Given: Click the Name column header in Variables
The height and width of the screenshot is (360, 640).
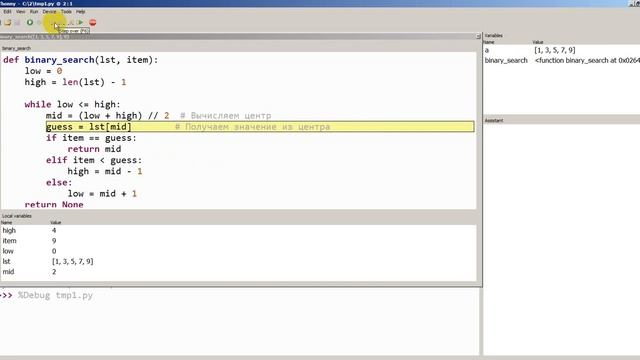Looking at the screenshot, I should click(x=489, y=42).
